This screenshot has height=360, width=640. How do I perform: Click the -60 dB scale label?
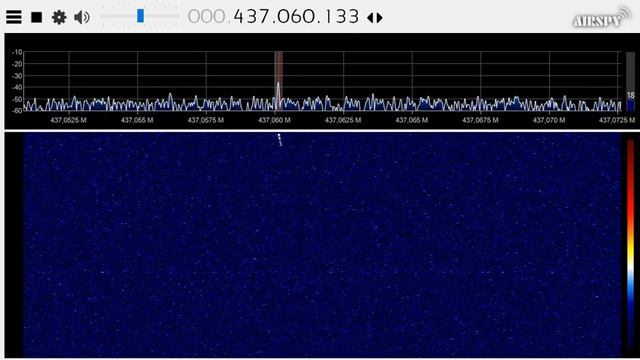tap(17, 111)
